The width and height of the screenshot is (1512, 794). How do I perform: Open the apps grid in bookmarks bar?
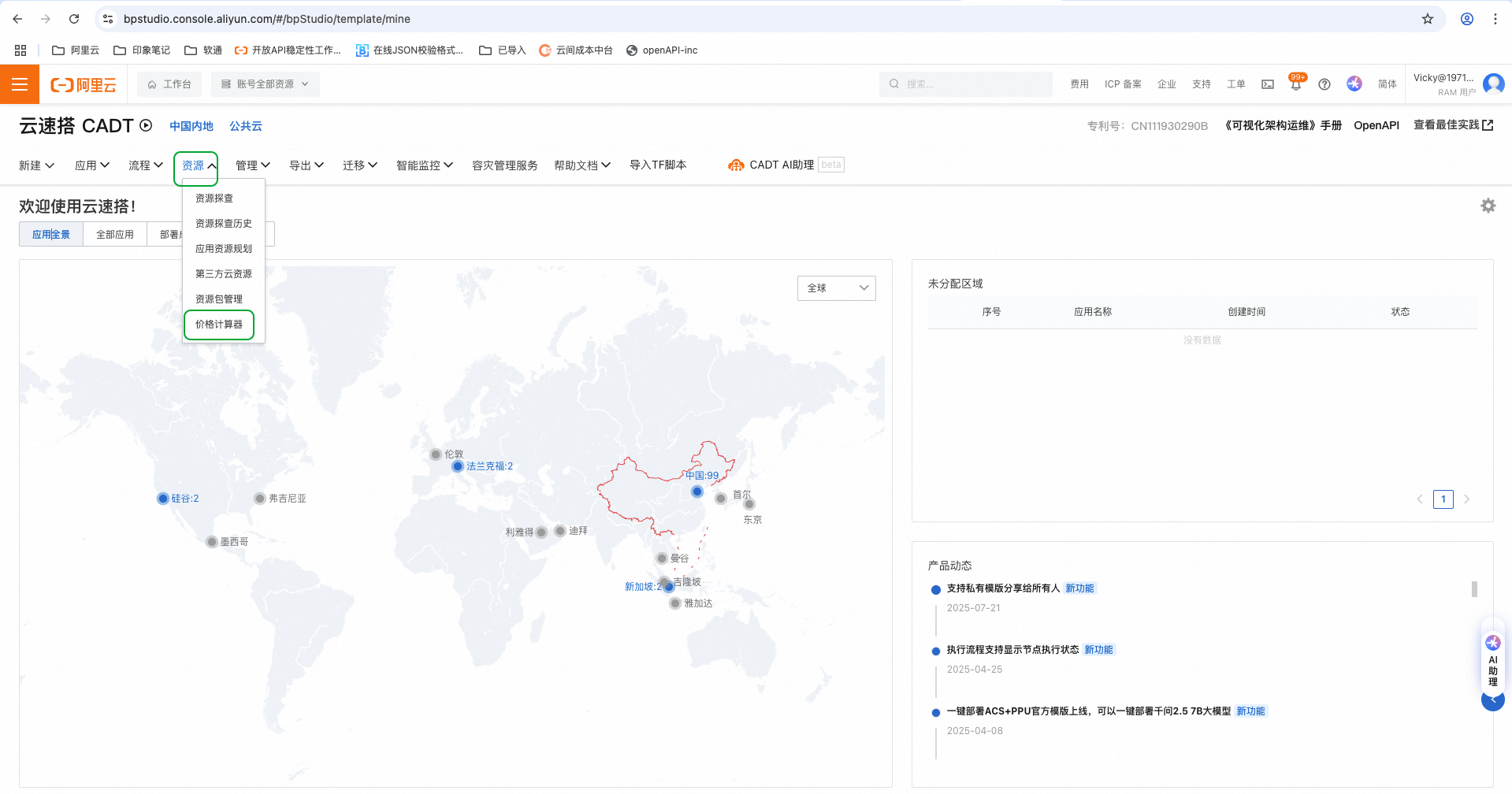pos(20,50)
